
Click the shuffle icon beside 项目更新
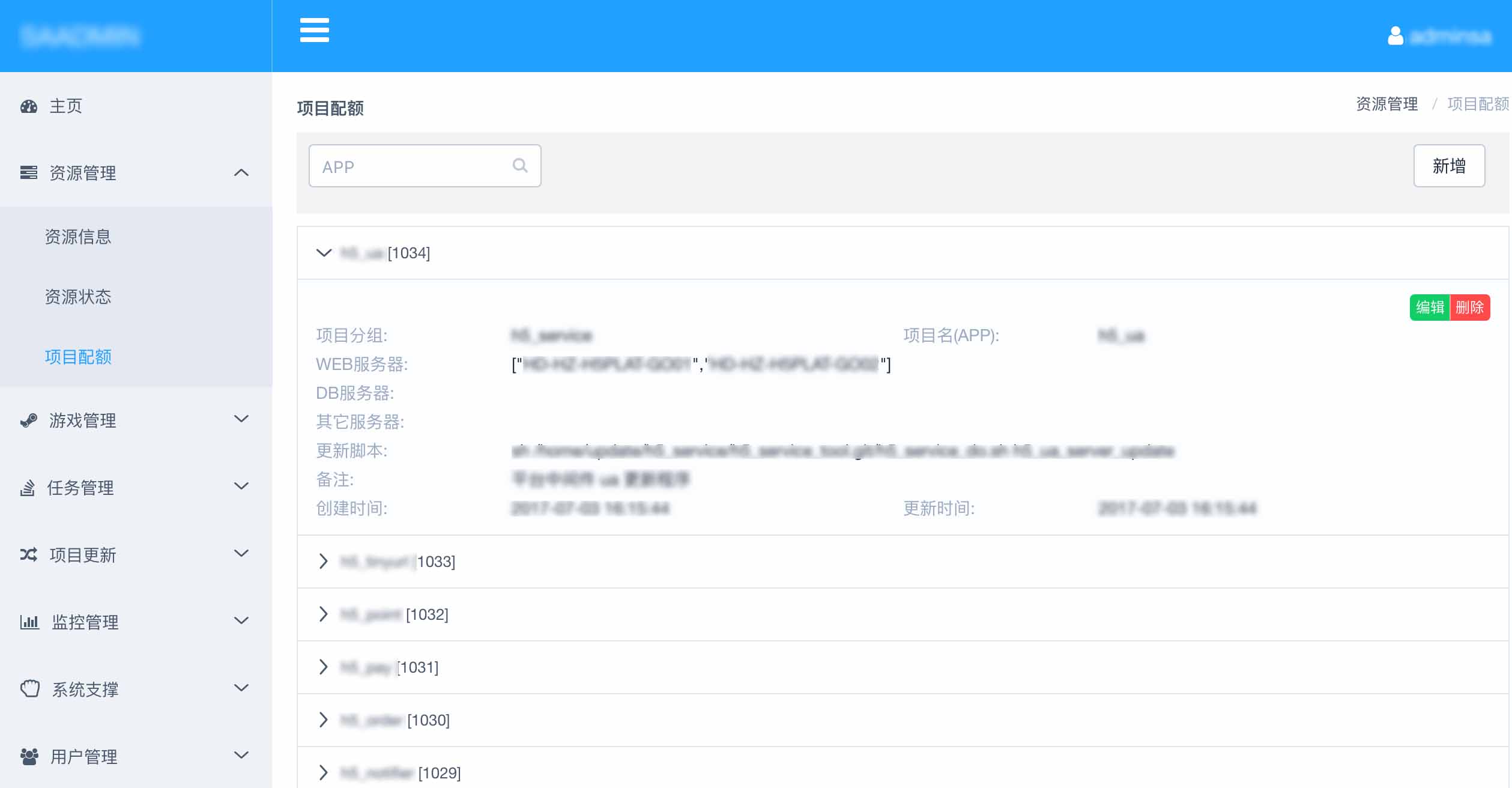28,554
